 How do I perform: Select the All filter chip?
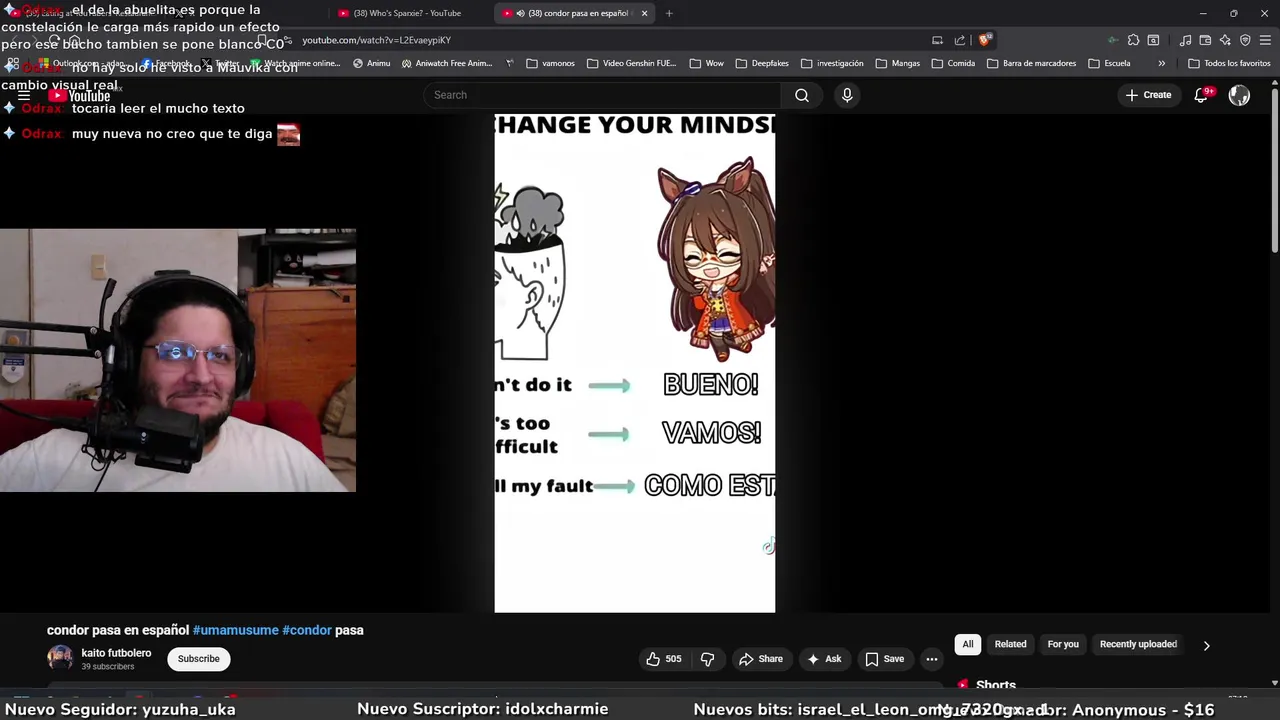967,644
